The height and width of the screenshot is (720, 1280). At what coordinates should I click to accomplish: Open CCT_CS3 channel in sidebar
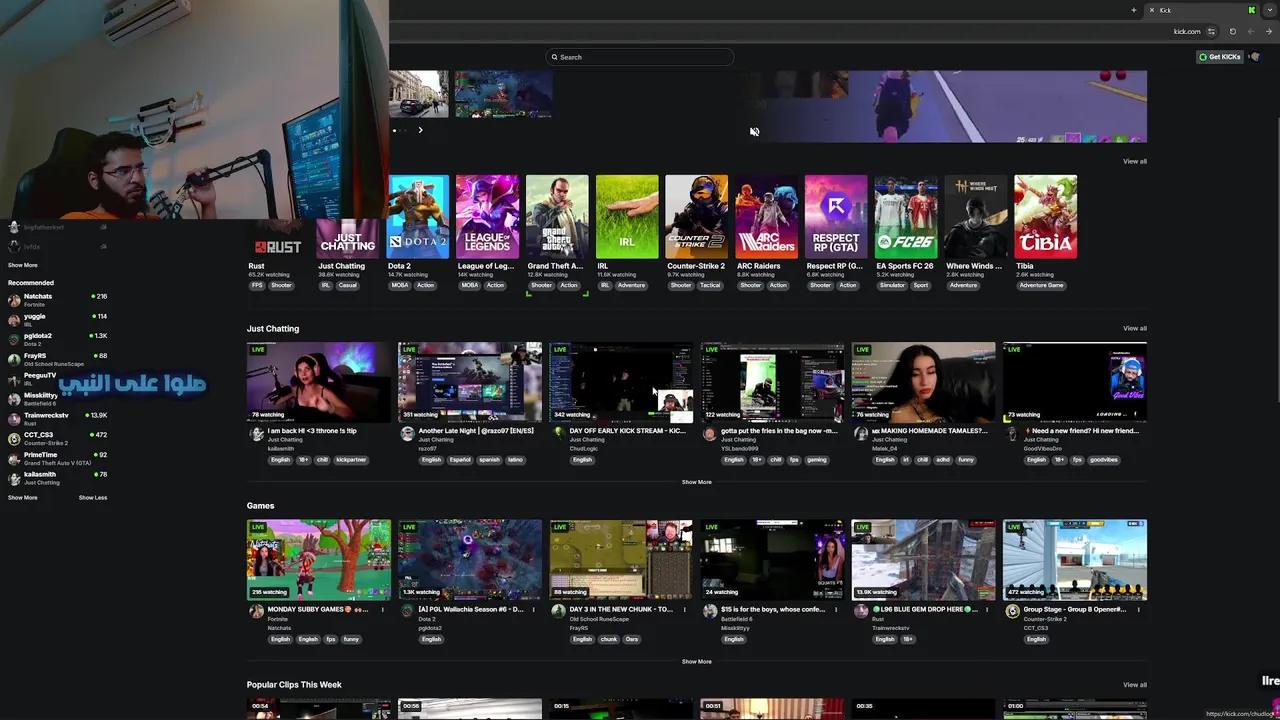pyautogui.click(x=58, y=438)
